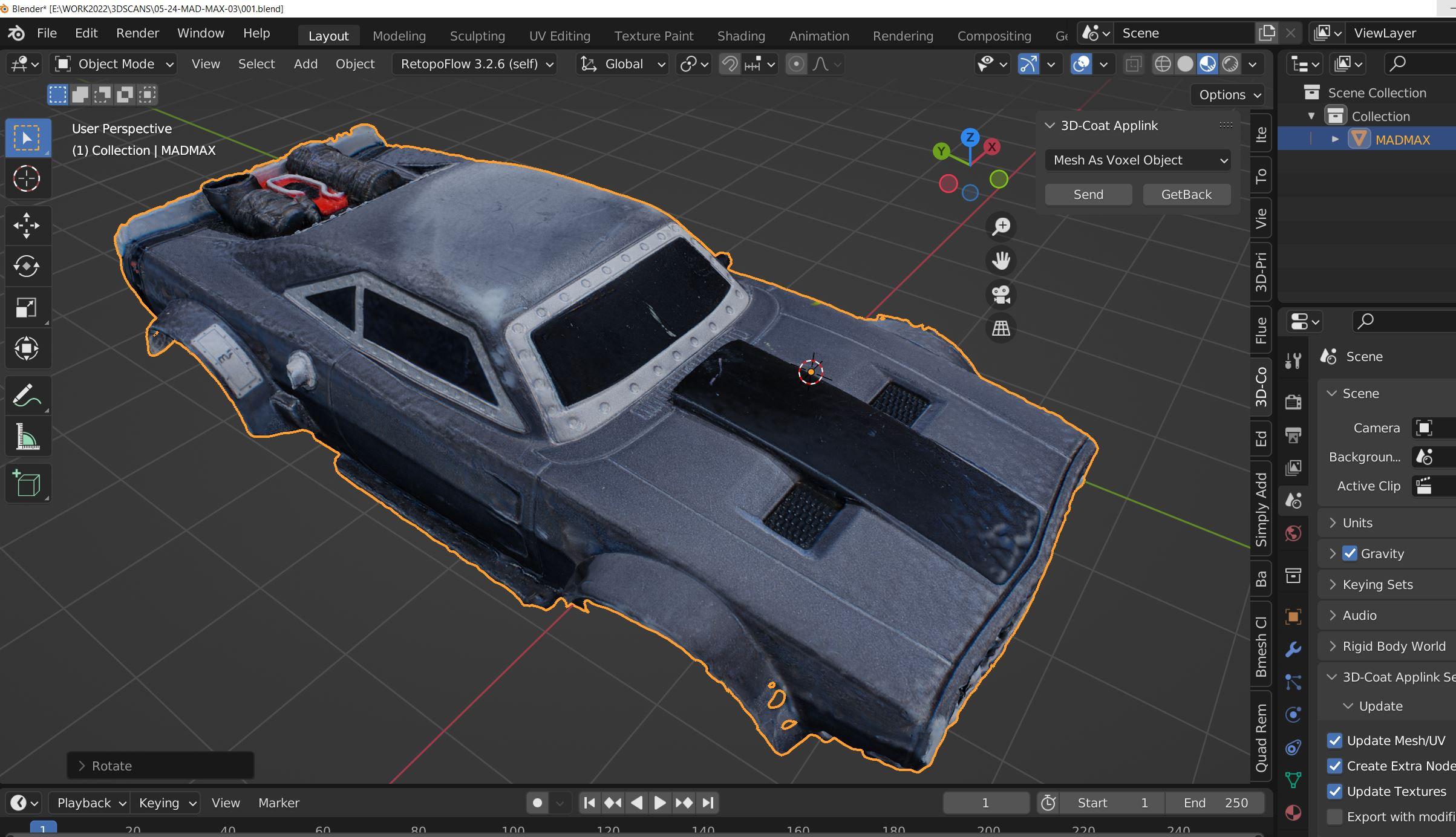Open Global transform orientation dropdown

coord(622,64)
